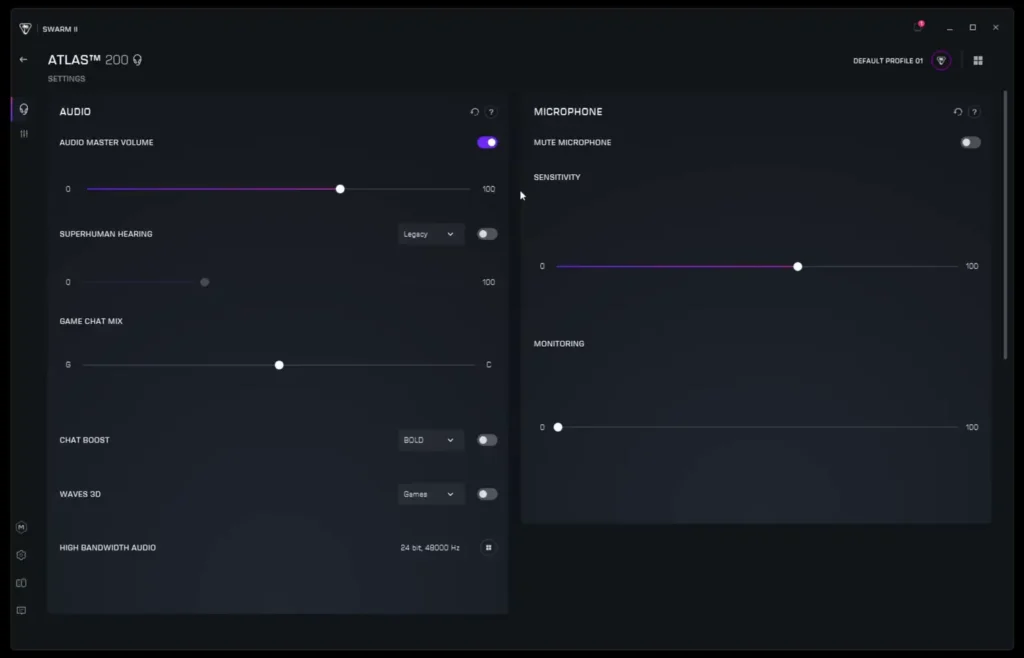Image resolution: width=1024 pixels, height=658 pixels.
Task: Adjust Audio Master Volume slider handle
Action: [340, 189]
